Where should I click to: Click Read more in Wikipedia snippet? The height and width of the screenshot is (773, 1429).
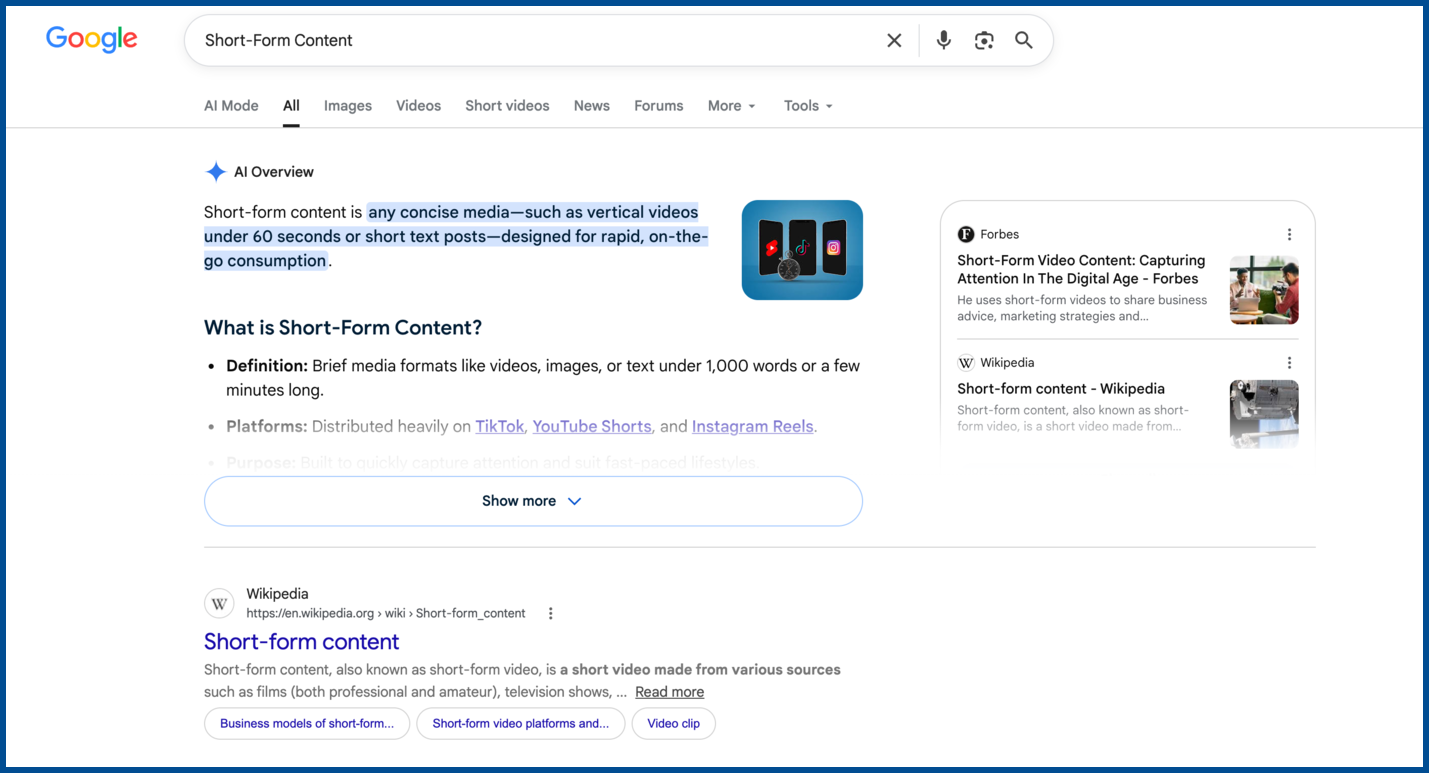(669, 692)
